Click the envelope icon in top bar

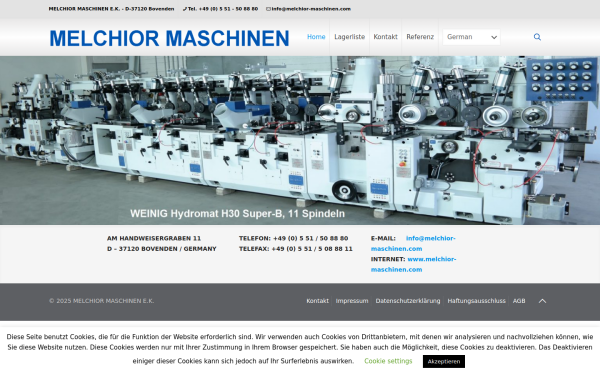[x=268, y=9]
